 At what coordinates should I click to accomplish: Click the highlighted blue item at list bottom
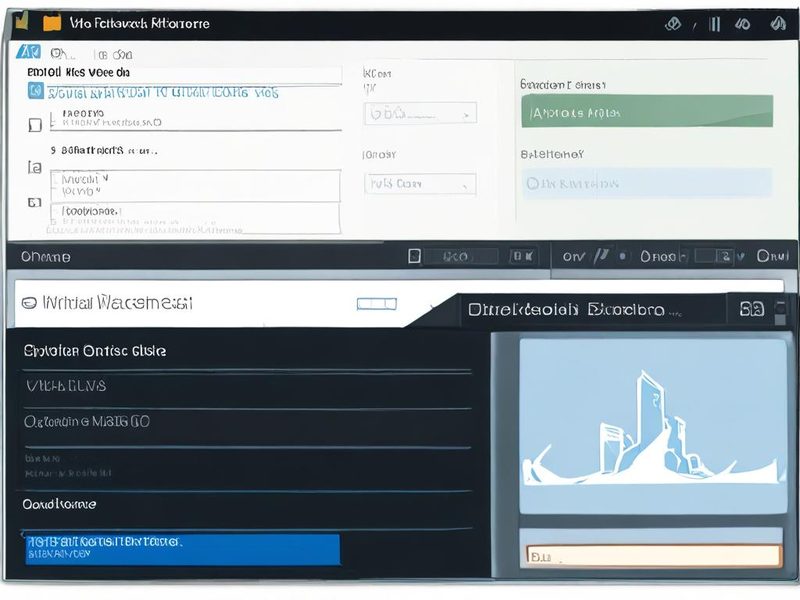(183, 549)
